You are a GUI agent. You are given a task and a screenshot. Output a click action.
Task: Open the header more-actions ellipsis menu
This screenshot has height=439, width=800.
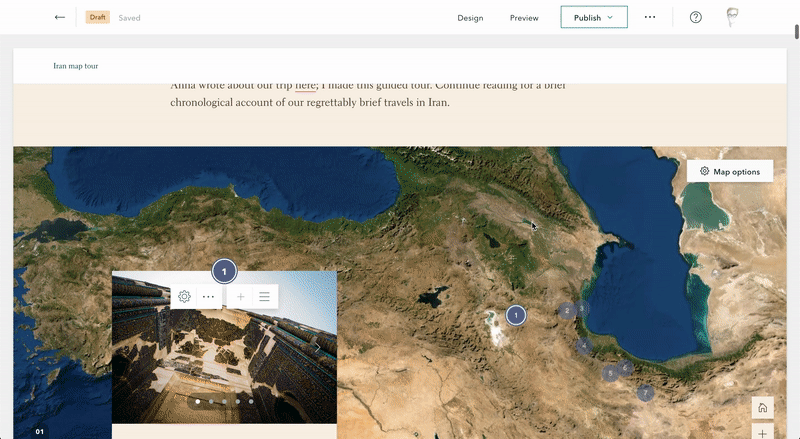[649, 17]
